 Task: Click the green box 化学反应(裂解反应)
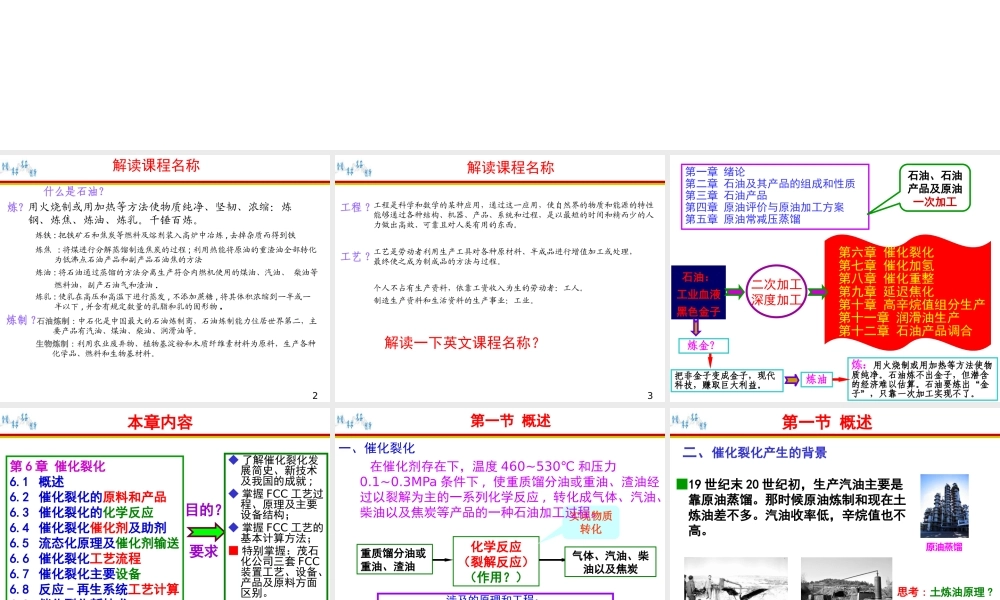click(x=496, y=562)
